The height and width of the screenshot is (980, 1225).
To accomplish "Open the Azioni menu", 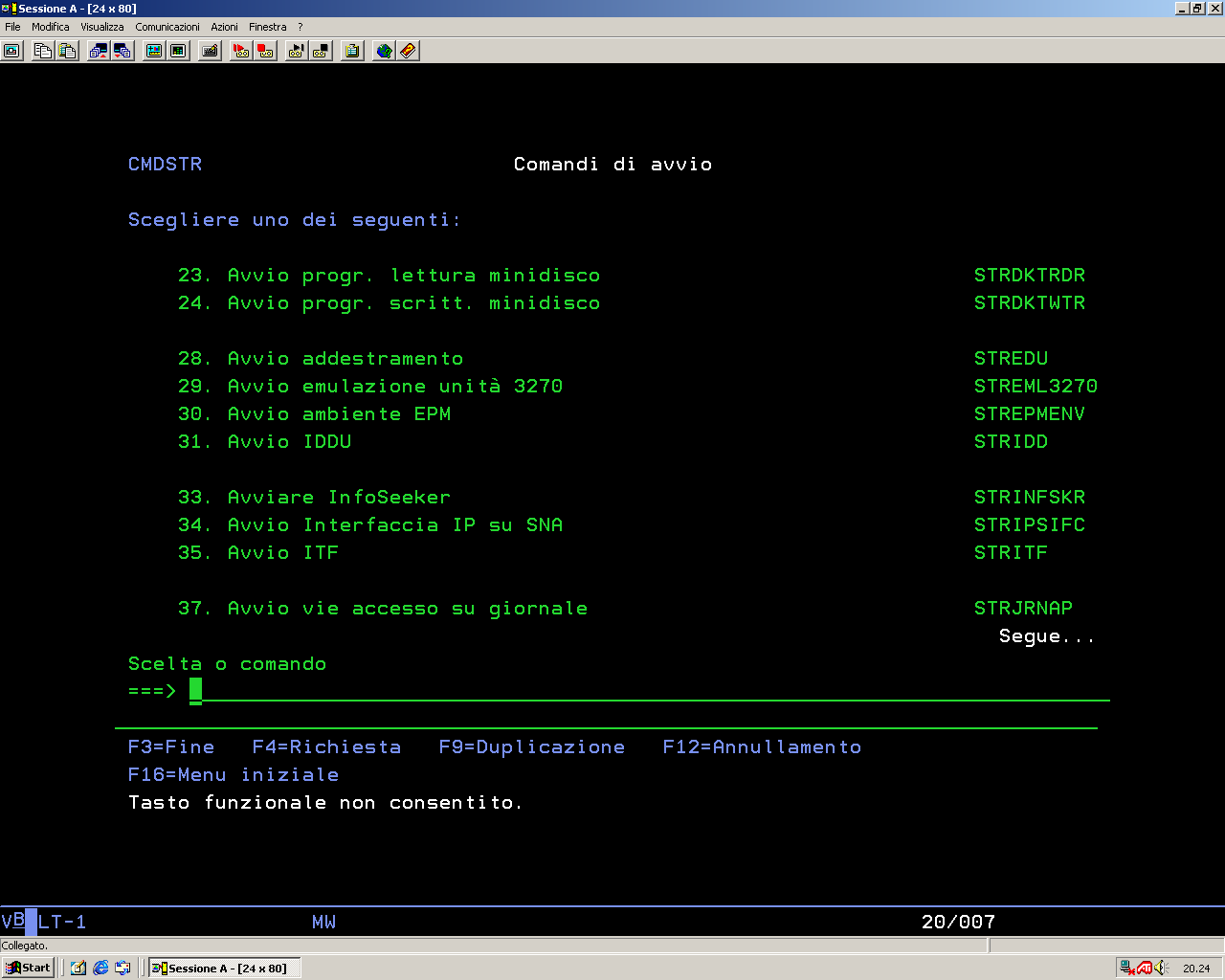I will pos(225,27).
